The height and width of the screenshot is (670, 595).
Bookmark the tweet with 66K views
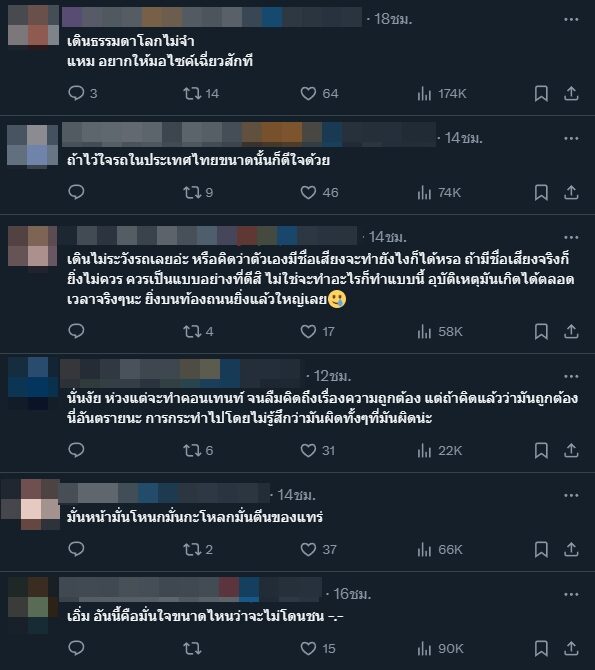click(x=541, y=550)
